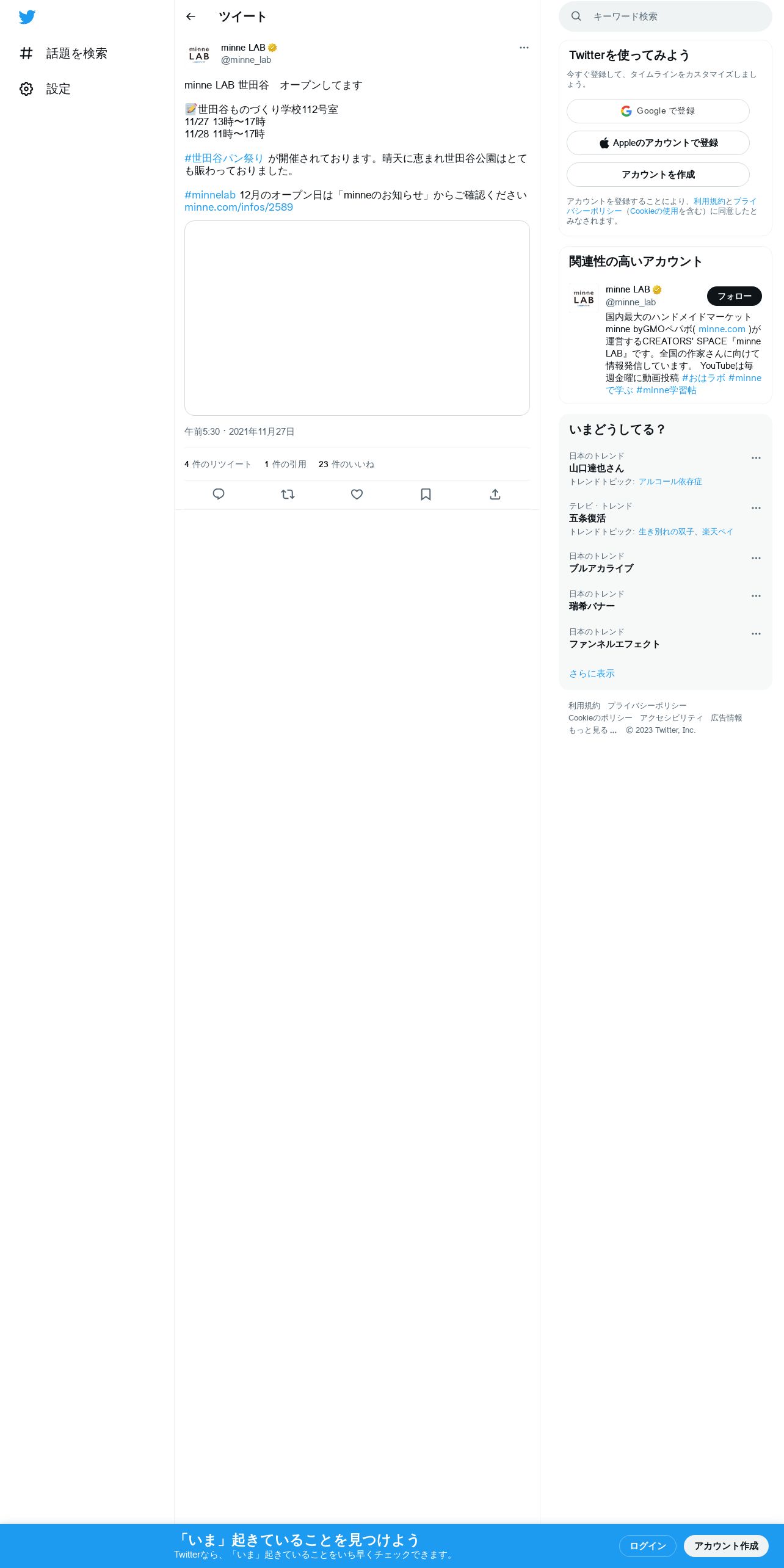Click the retweet arrows icon

288,495
